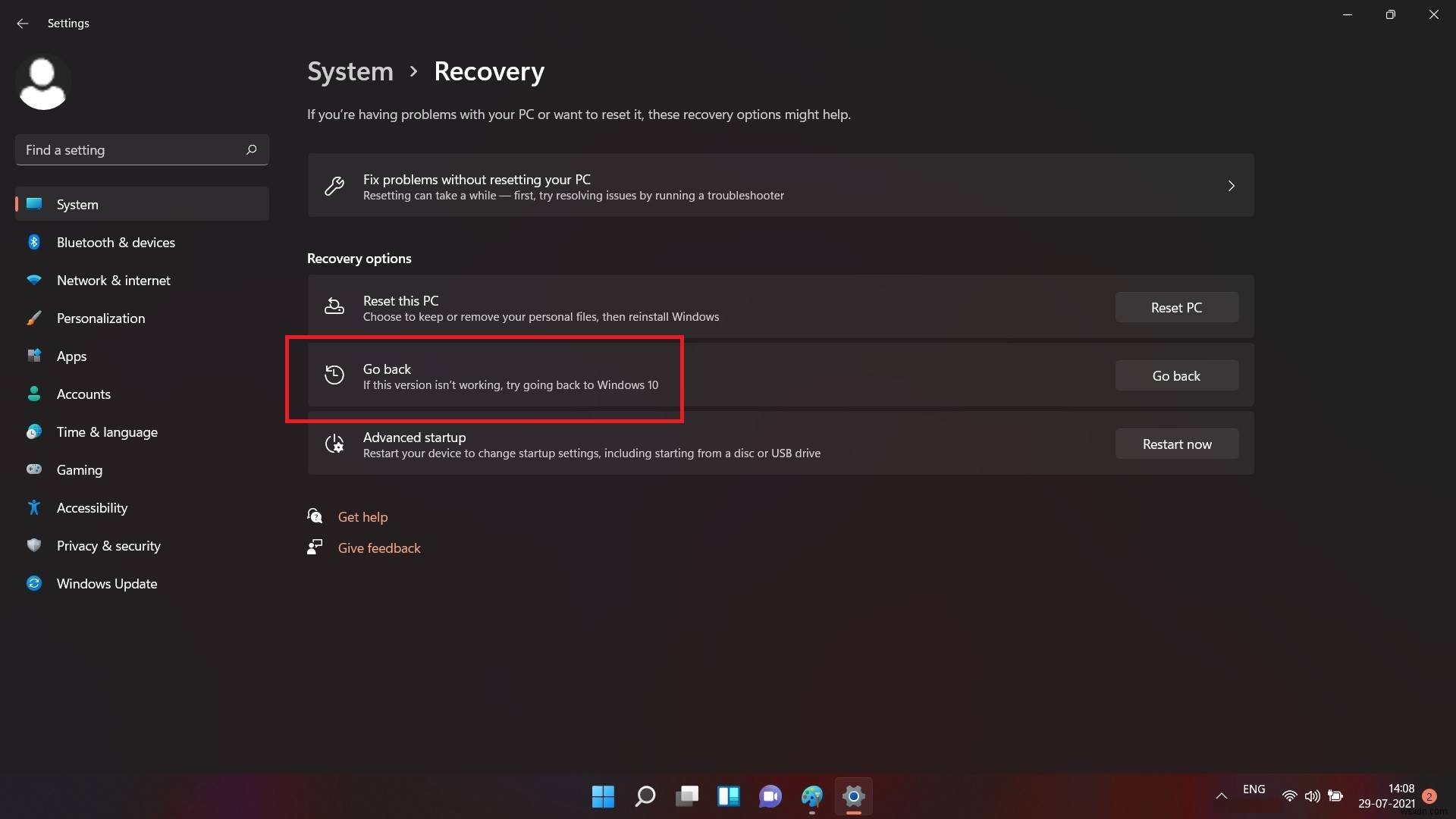Click the Restart now button
1456x819 pixels.
(x=1177, y=443)
